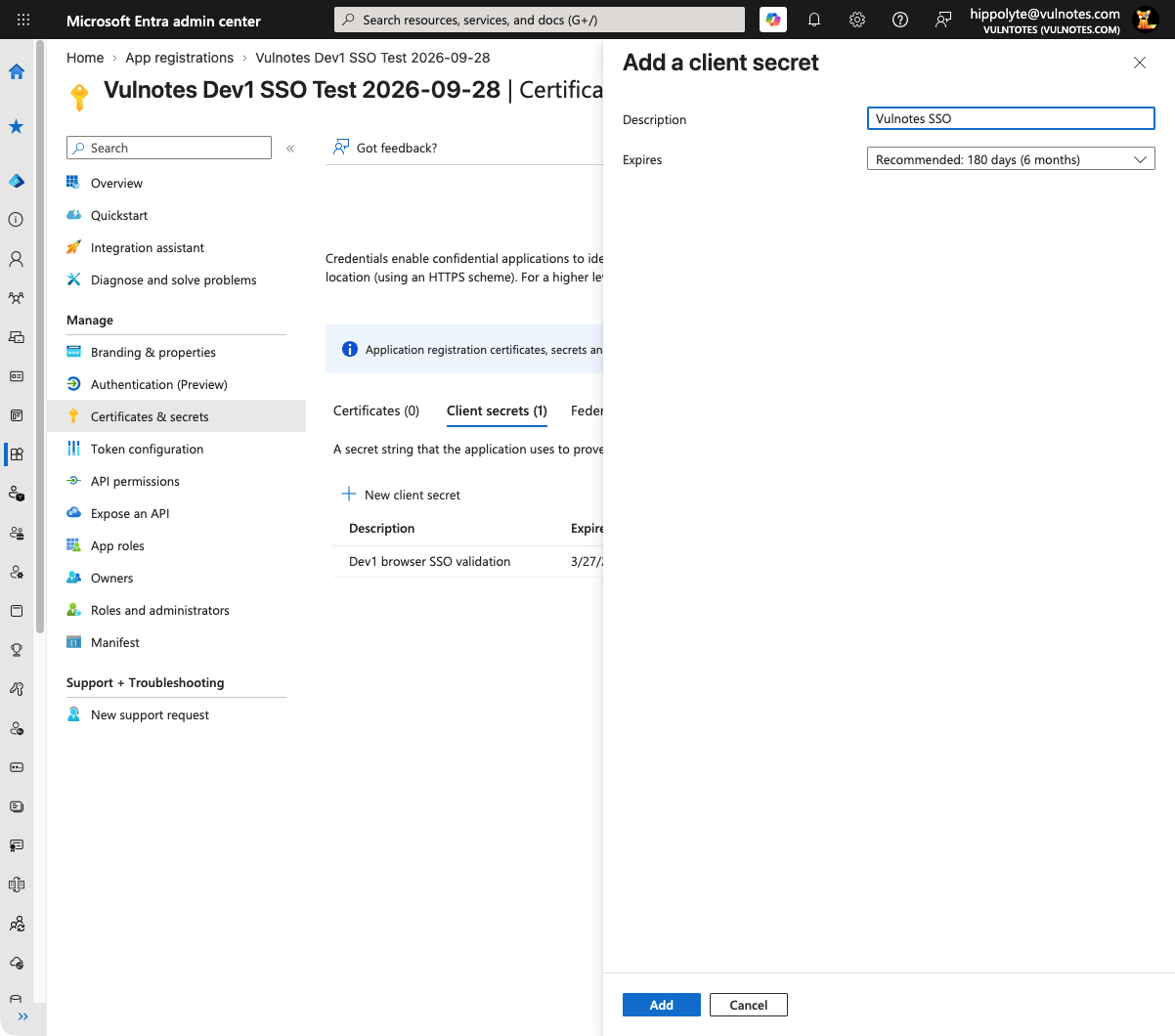Close the Add a client secret panel
Image resolution: width=1175 pixels, height=1036 pixels.
[1140, 63]
